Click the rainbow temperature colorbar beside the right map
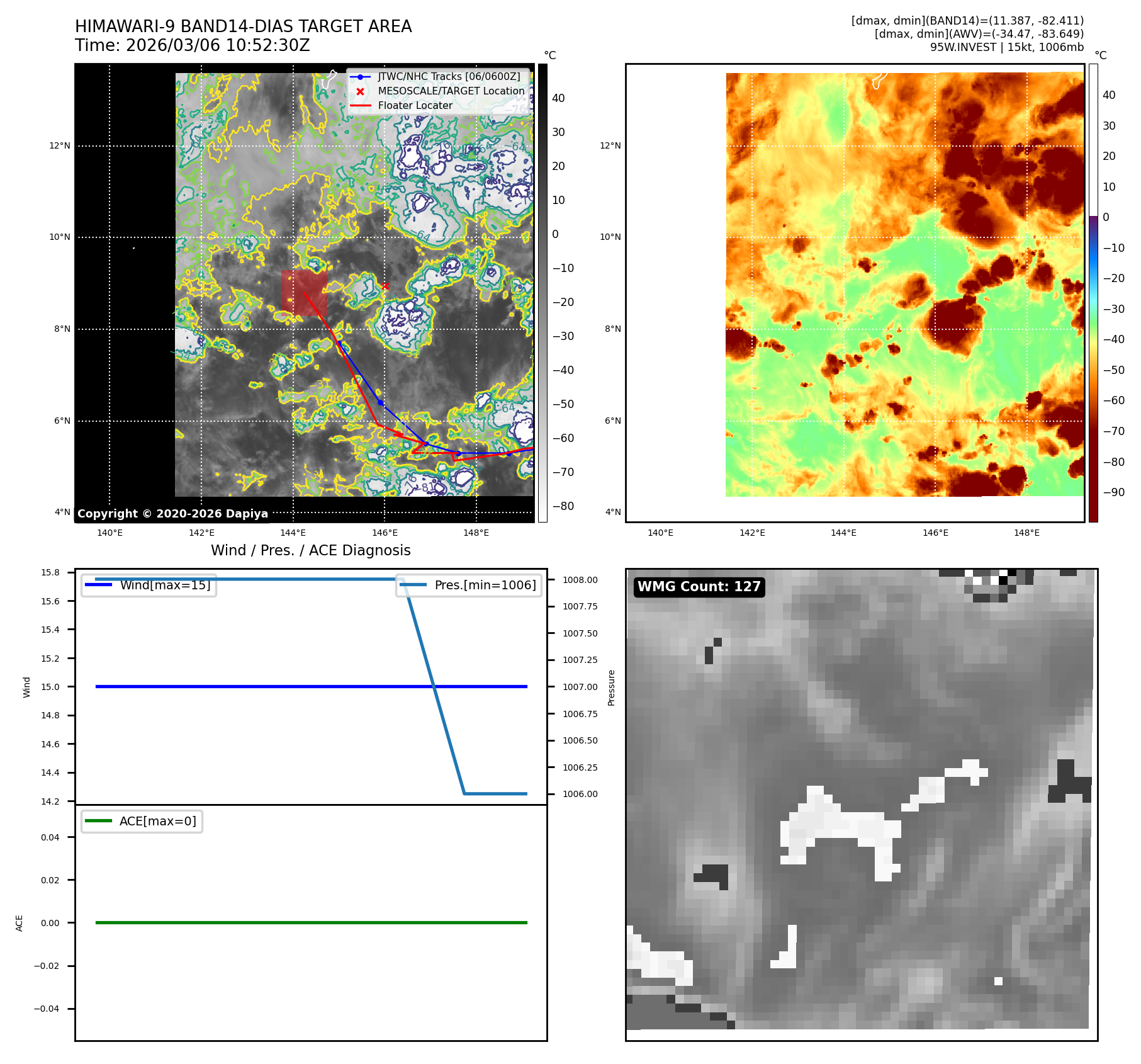The image size is (1141, 1064). point(1093,293)
